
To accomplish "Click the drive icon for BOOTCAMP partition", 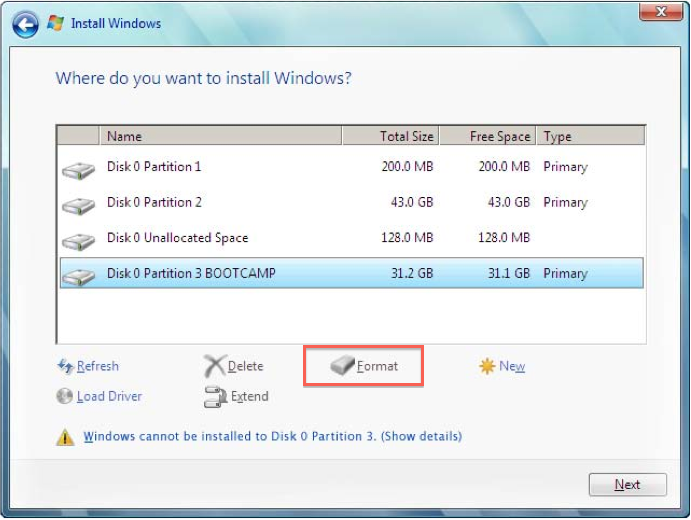I will (78, 277).
